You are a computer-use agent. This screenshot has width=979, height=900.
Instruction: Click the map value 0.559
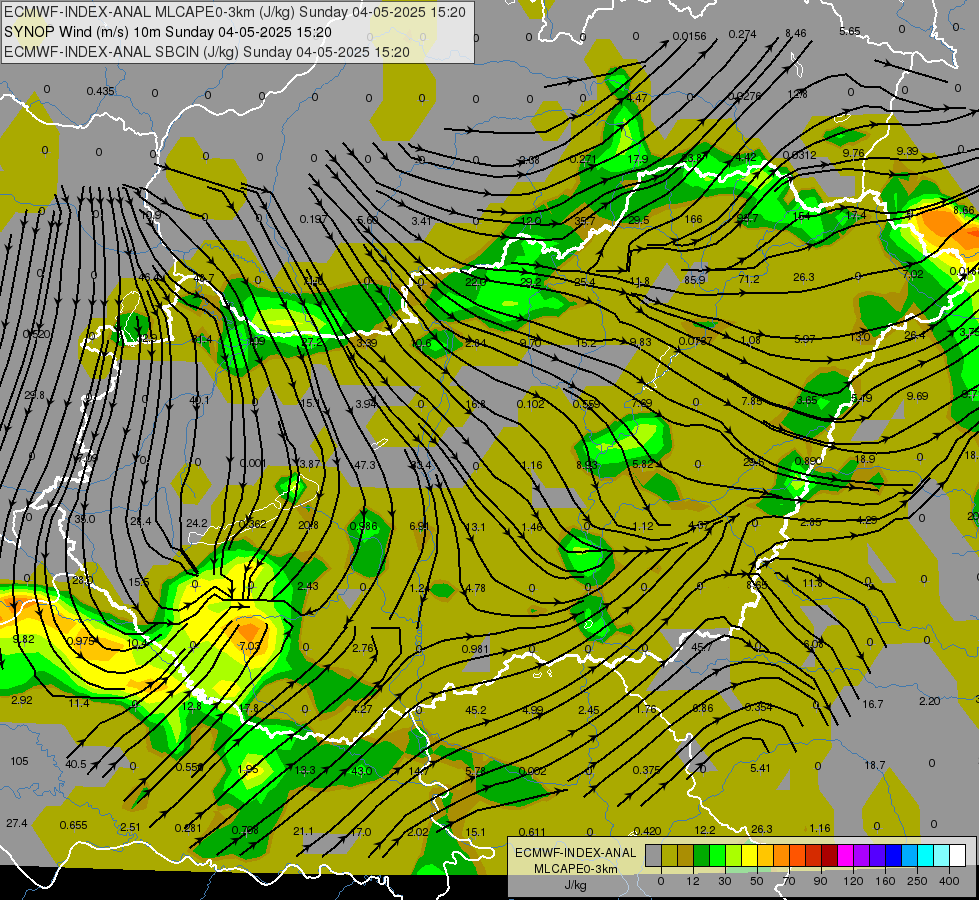coord(586,404)
